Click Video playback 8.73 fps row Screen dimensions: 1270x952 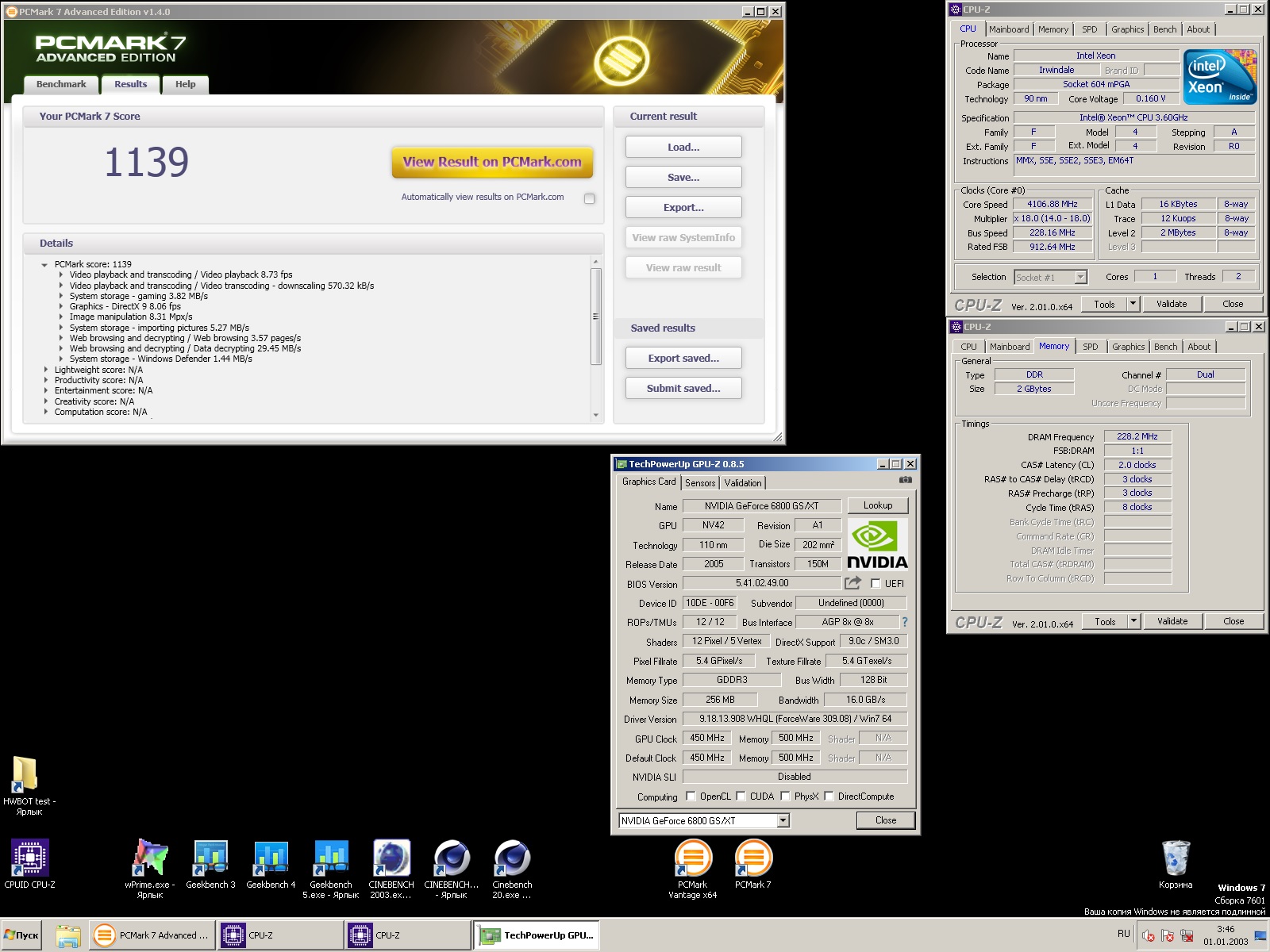tap(180, 274)
